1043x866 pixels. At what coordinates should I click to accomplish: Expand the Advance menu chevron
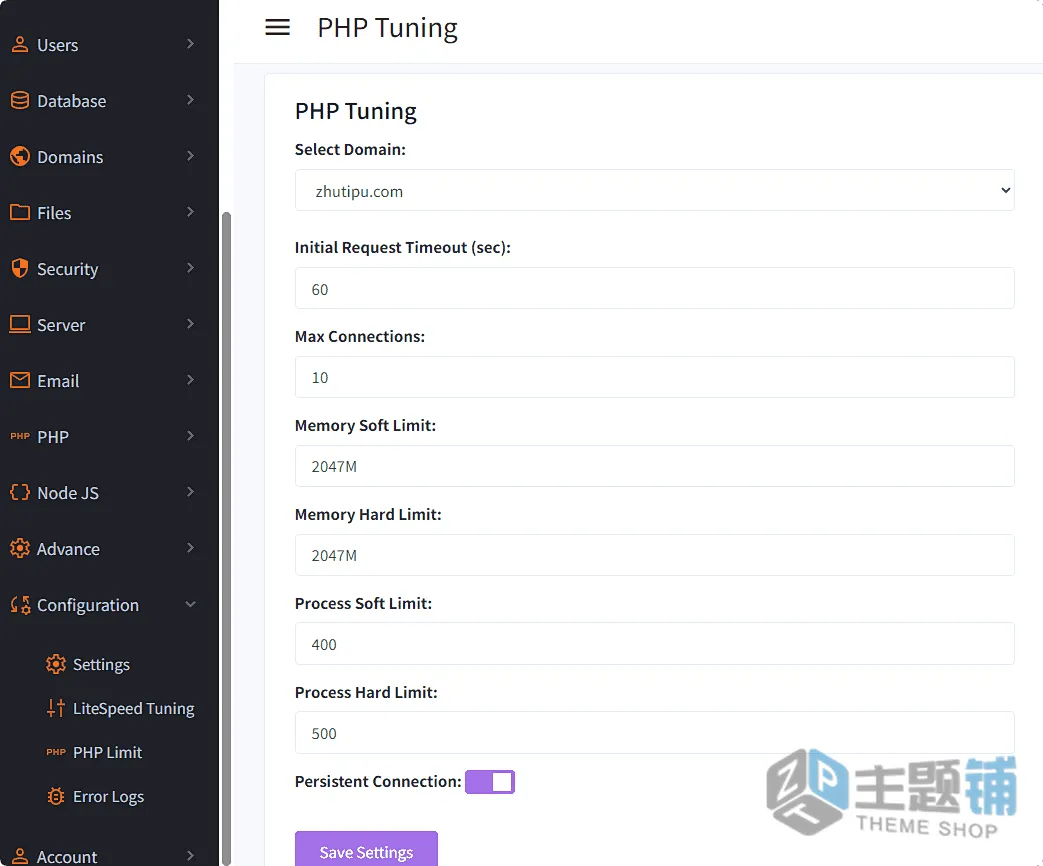point(190,547)
